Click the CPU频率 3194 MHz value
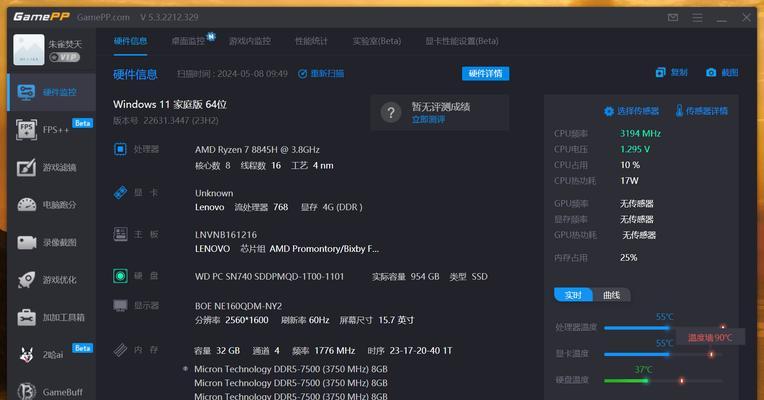Viewport: 764px width, 400px height. click(x=640, y=133)
